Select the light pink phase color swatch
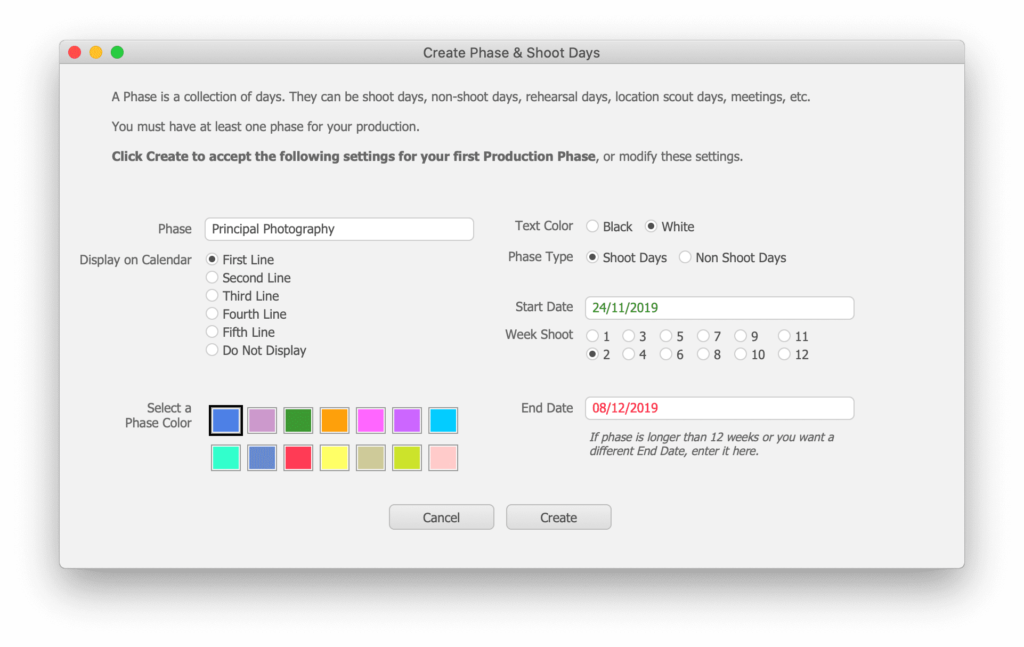Viewport: 1024px width, 647px height. tap(443, 458)
